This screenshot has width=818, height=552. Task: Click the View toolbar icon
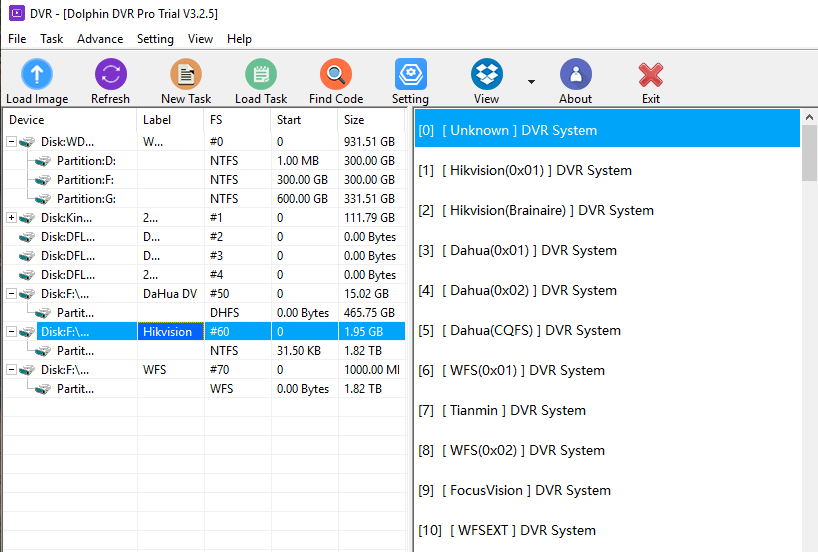pos(487,74)
